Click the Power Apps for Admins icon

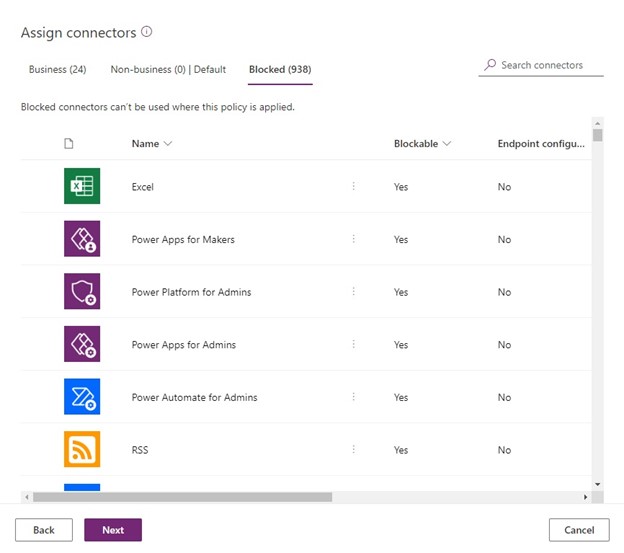pyautogui.click(x=82, y=345)
